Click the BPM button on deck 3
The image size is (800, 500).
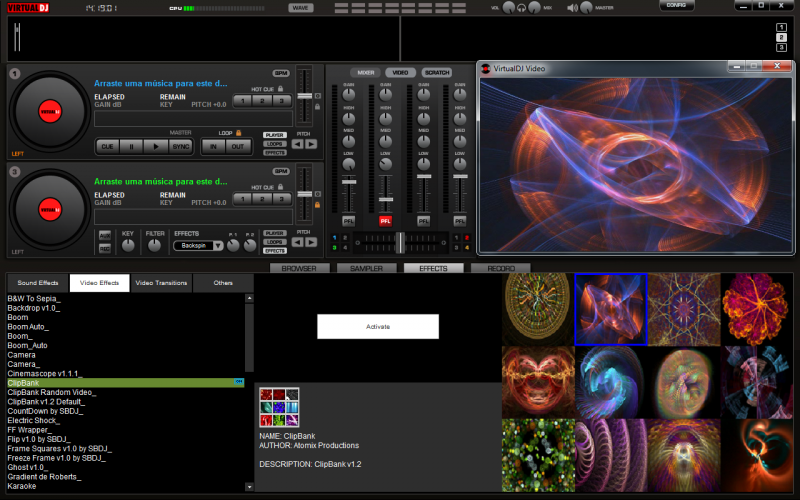tap(281, 171)
